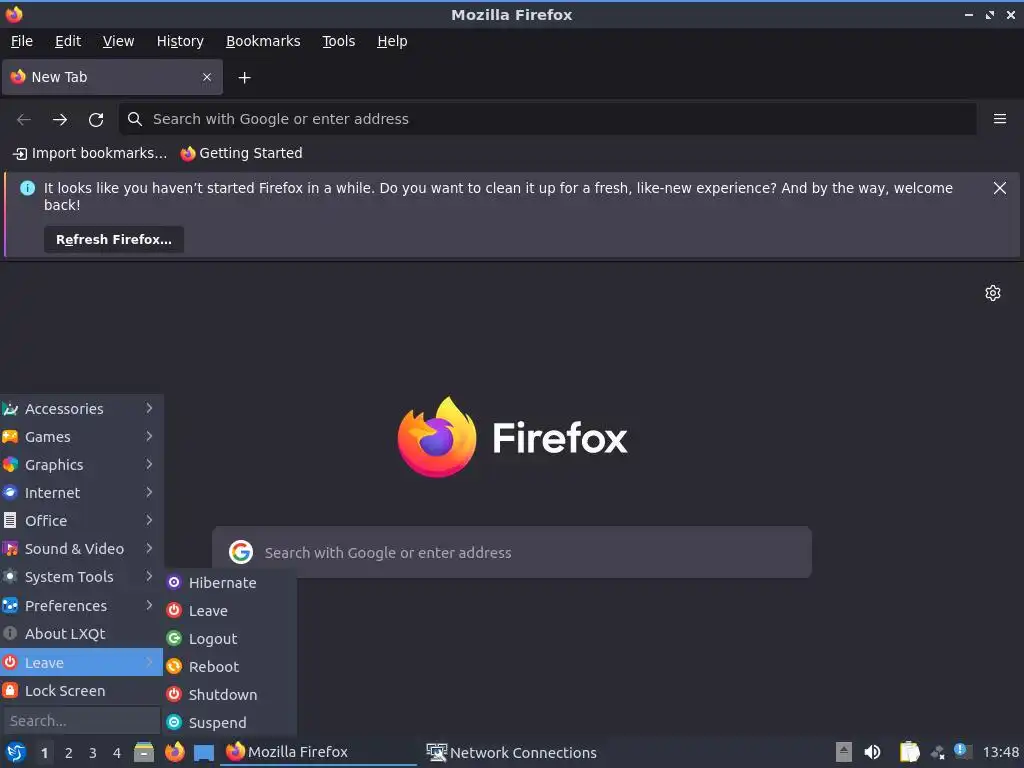Viewport: 1024px width, 768px height.
Task: Switch to virtual desktop 1
Action: coord(44,753)
